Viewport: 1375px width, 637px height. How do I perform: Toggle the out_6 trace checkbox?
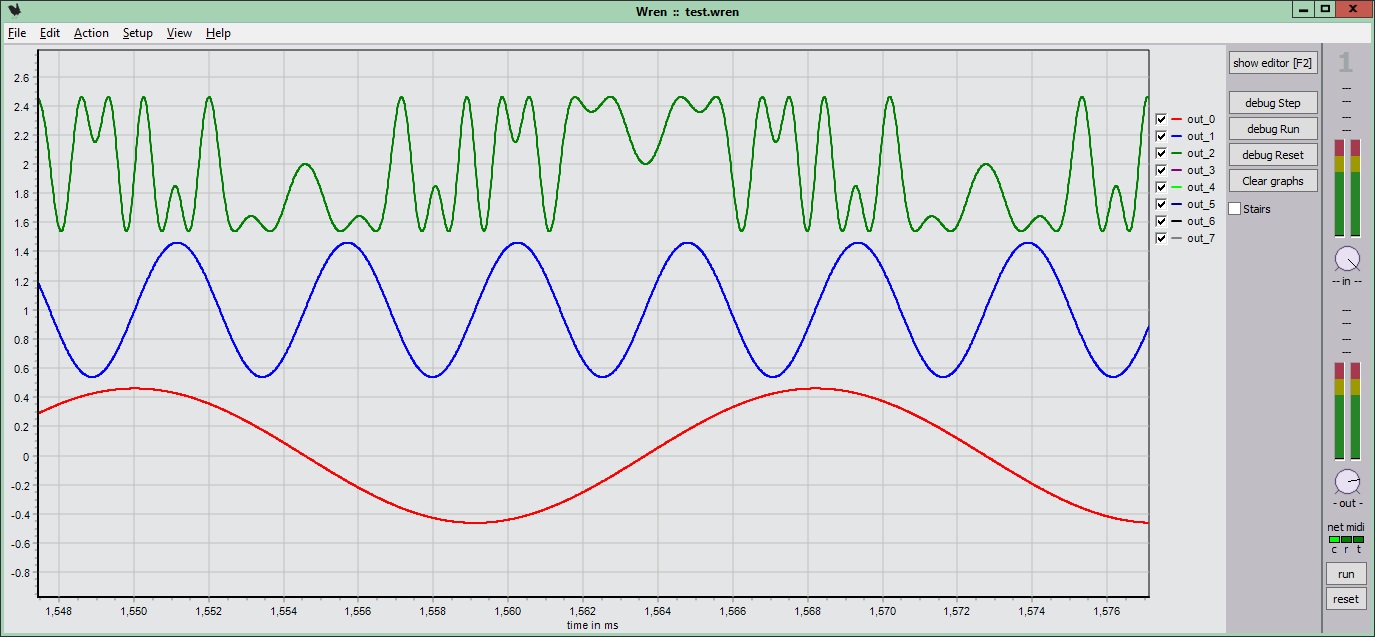click(x=1161, y=221)
